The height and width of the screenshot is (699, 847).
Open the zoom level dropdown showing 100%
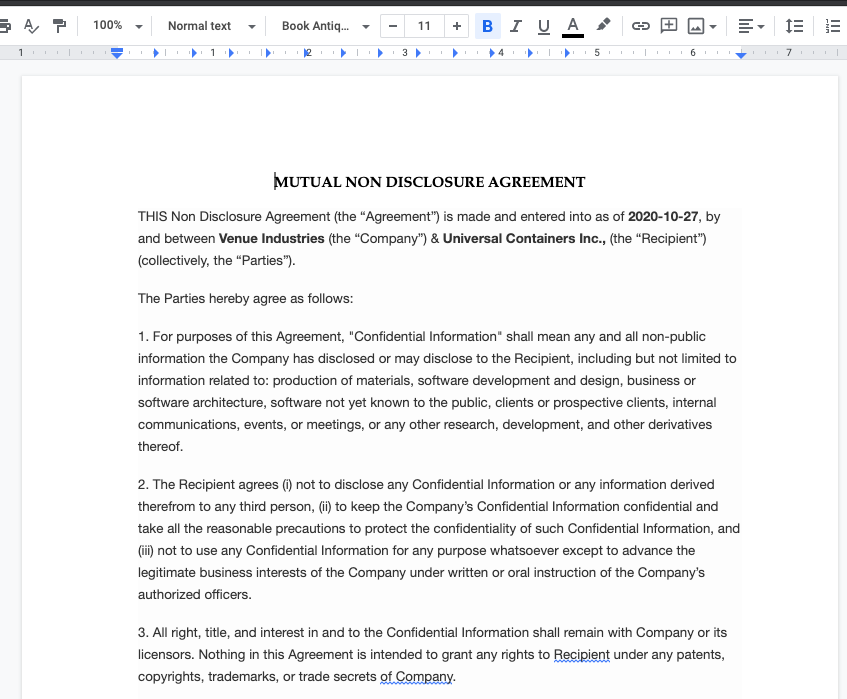coord(117,26)
